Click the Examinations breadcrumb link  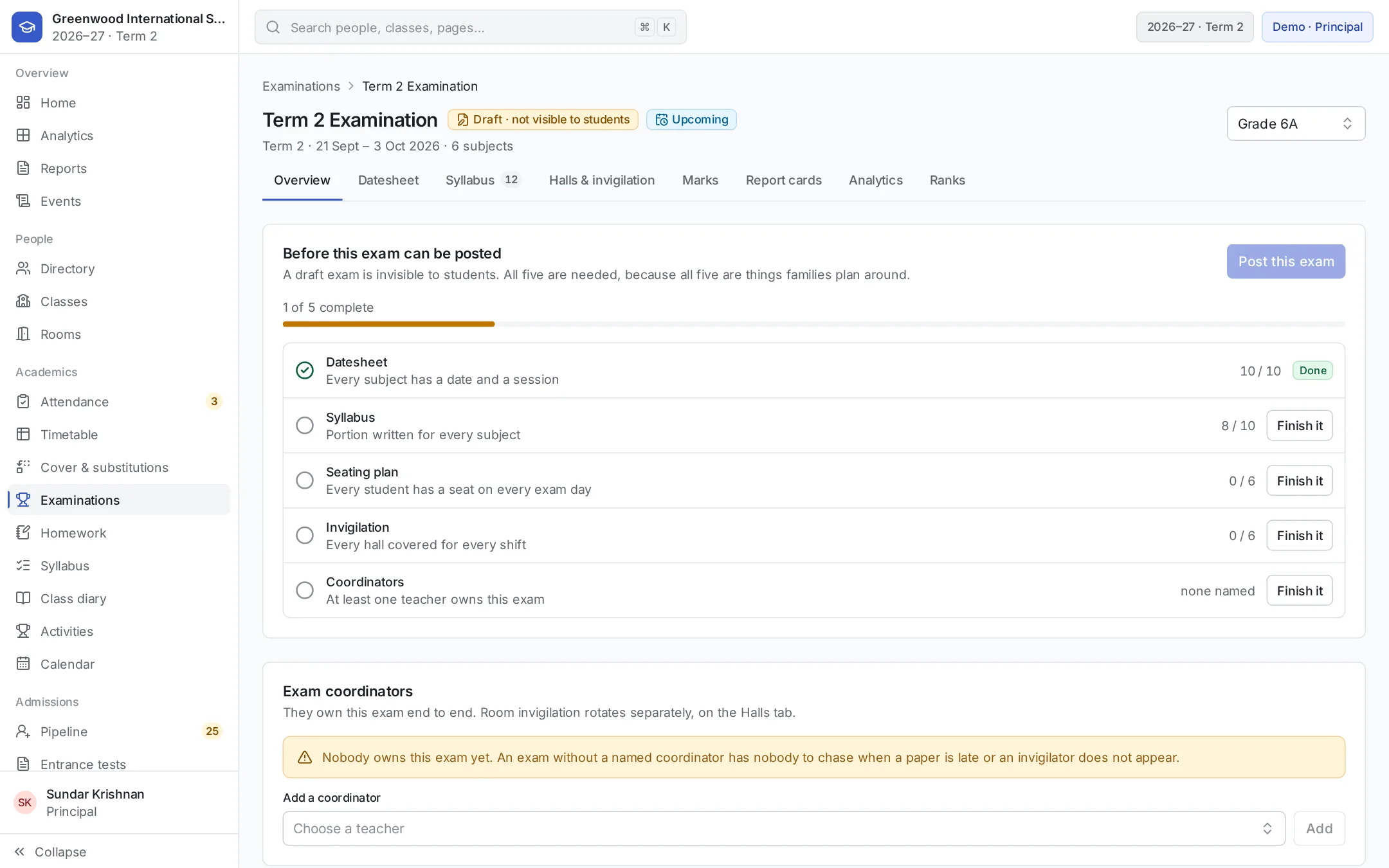click(301, 86)
